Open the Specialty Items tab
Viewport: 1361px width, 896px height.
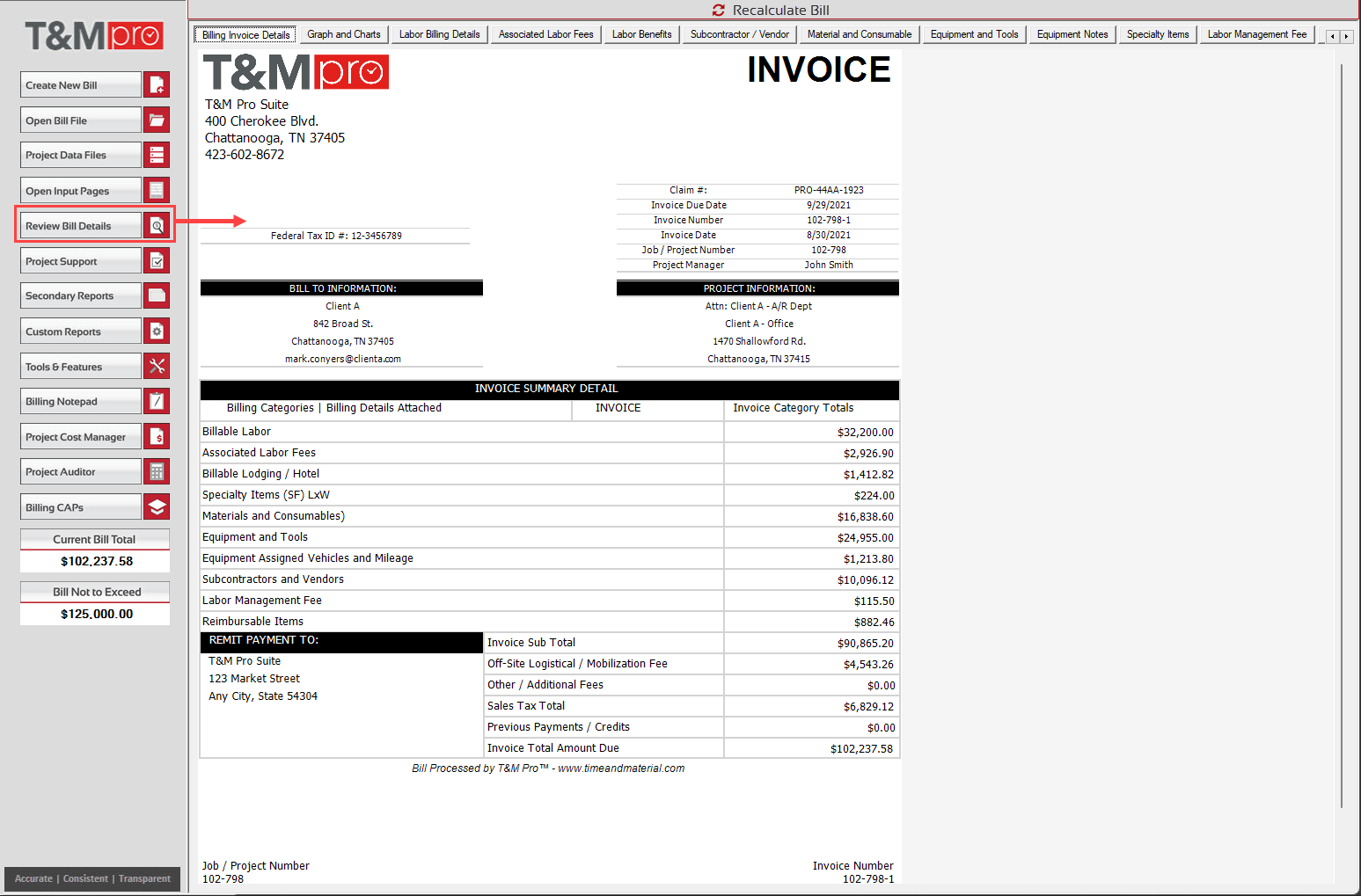tap(1158, 34)
